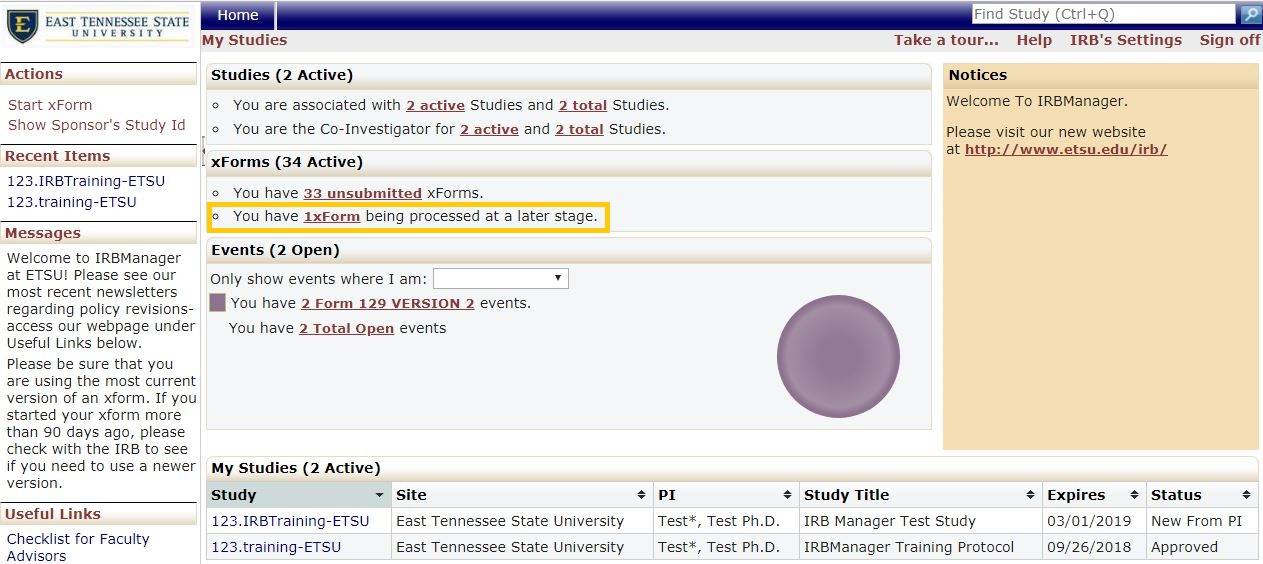The height and width of the screenshot is (564, 1263).
Task: Open the 33 unsubmitted xForms link
Action: coord(362,193)
